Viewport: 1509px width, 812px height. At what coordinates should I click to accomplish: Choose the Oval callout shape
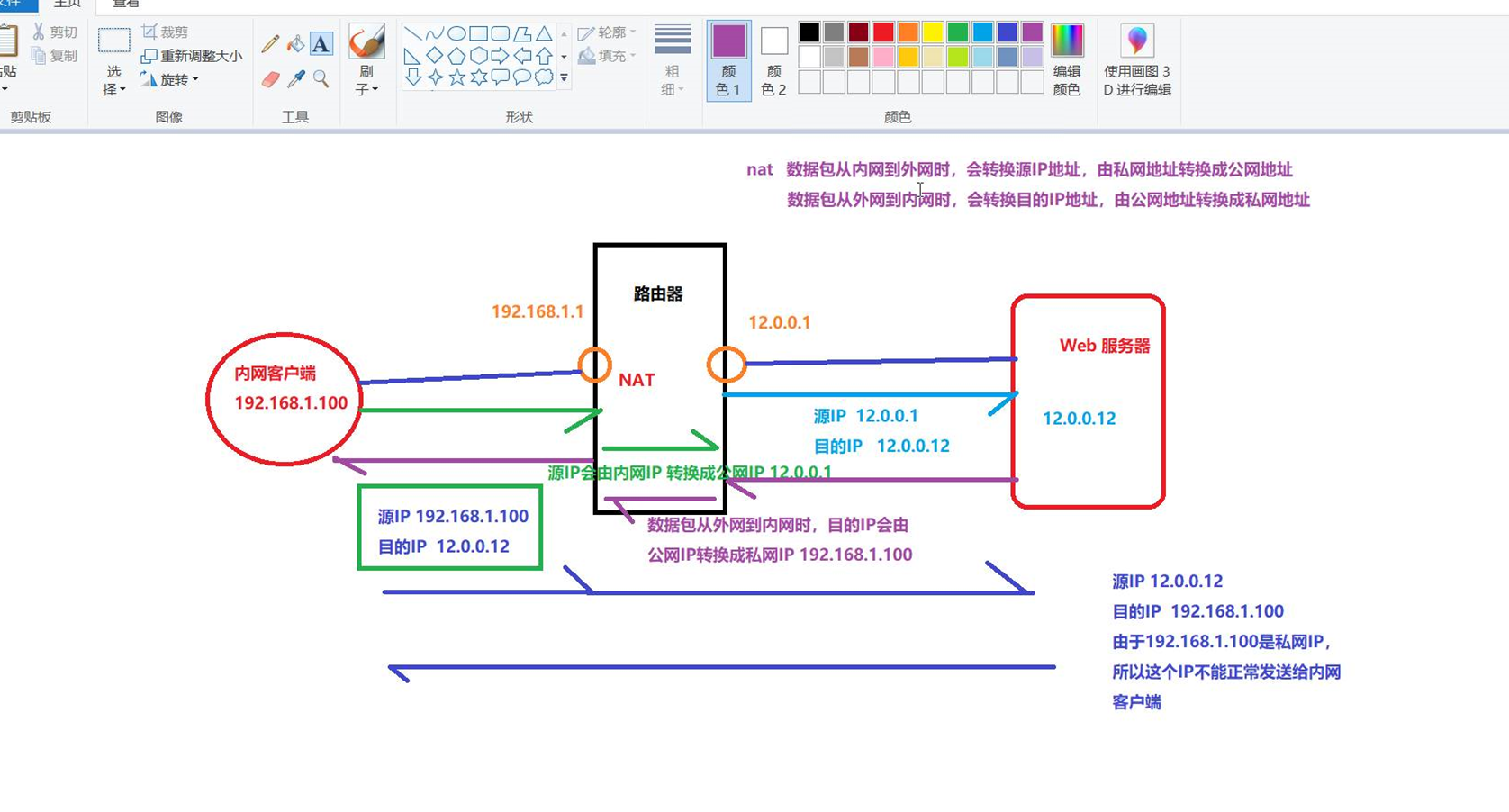522,77
